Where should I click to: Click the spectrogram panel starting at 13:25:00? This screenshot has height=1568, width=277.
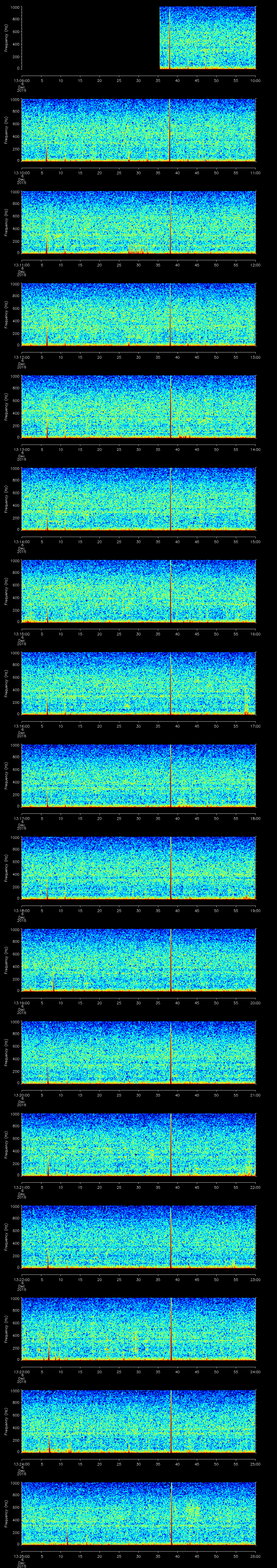[x=138, y=1514]
